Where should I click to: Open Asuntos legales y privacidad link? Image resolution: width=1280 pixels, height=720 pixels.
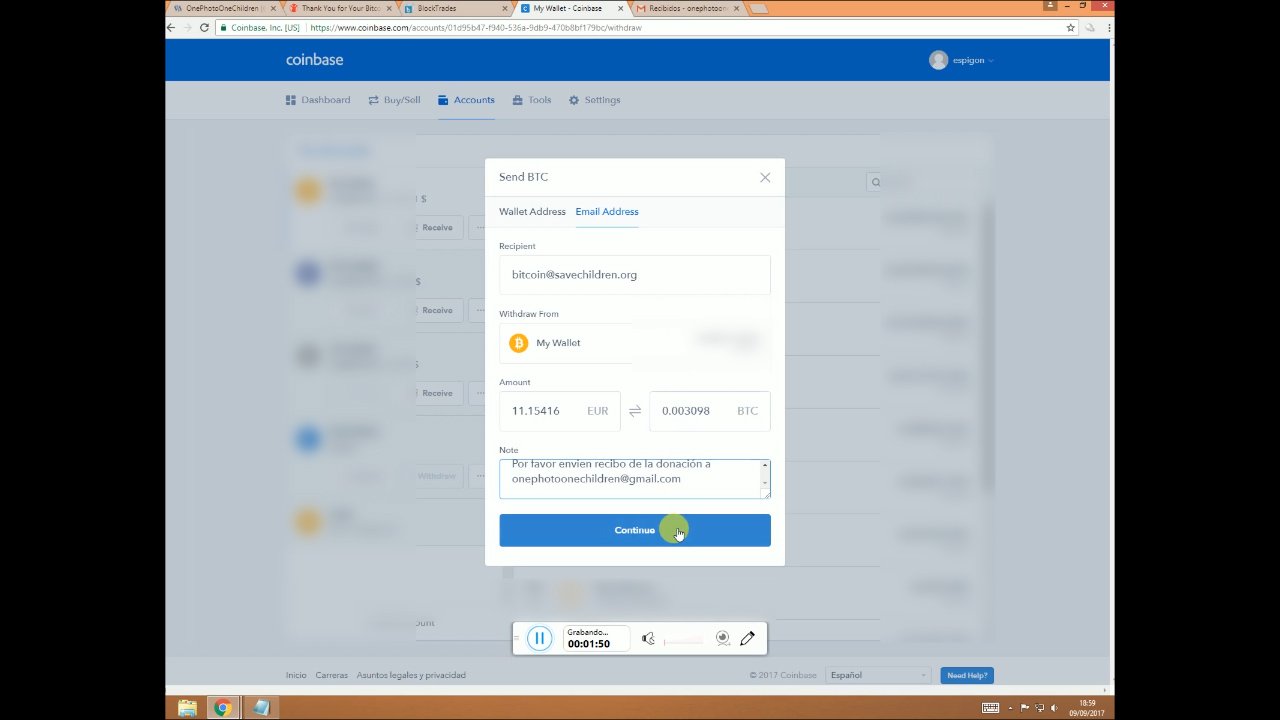pyautogui.click(x=411, y=675)
